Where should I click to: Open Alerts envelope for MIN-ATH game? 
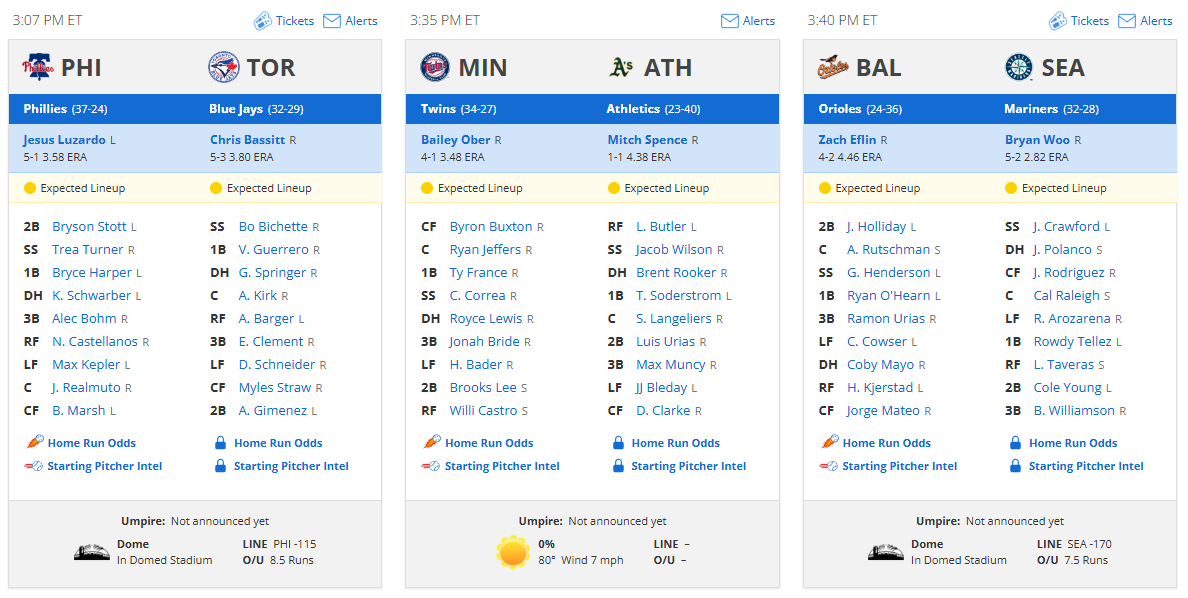tap(730, 20)
